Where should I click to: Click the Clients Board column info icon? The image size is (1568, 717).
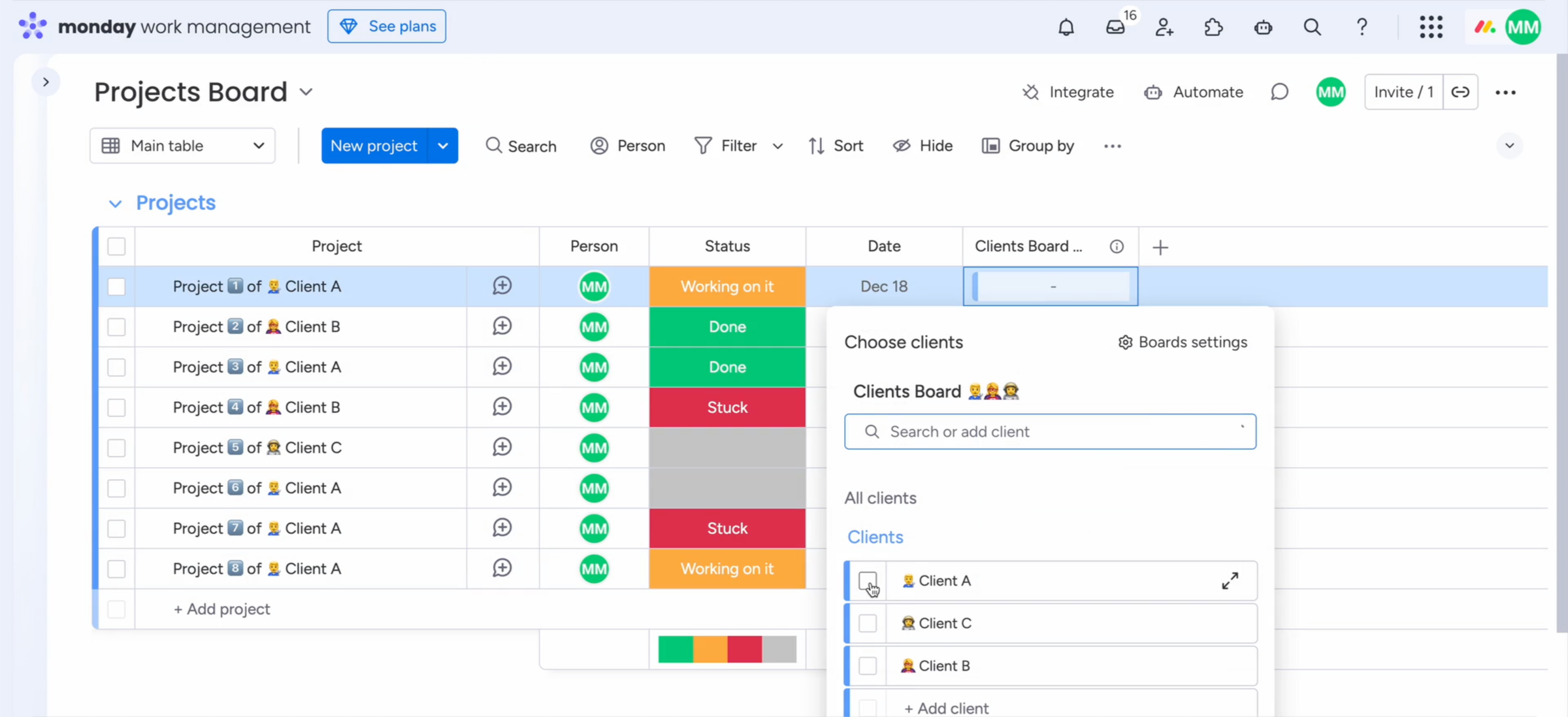tap(1117, 246)
